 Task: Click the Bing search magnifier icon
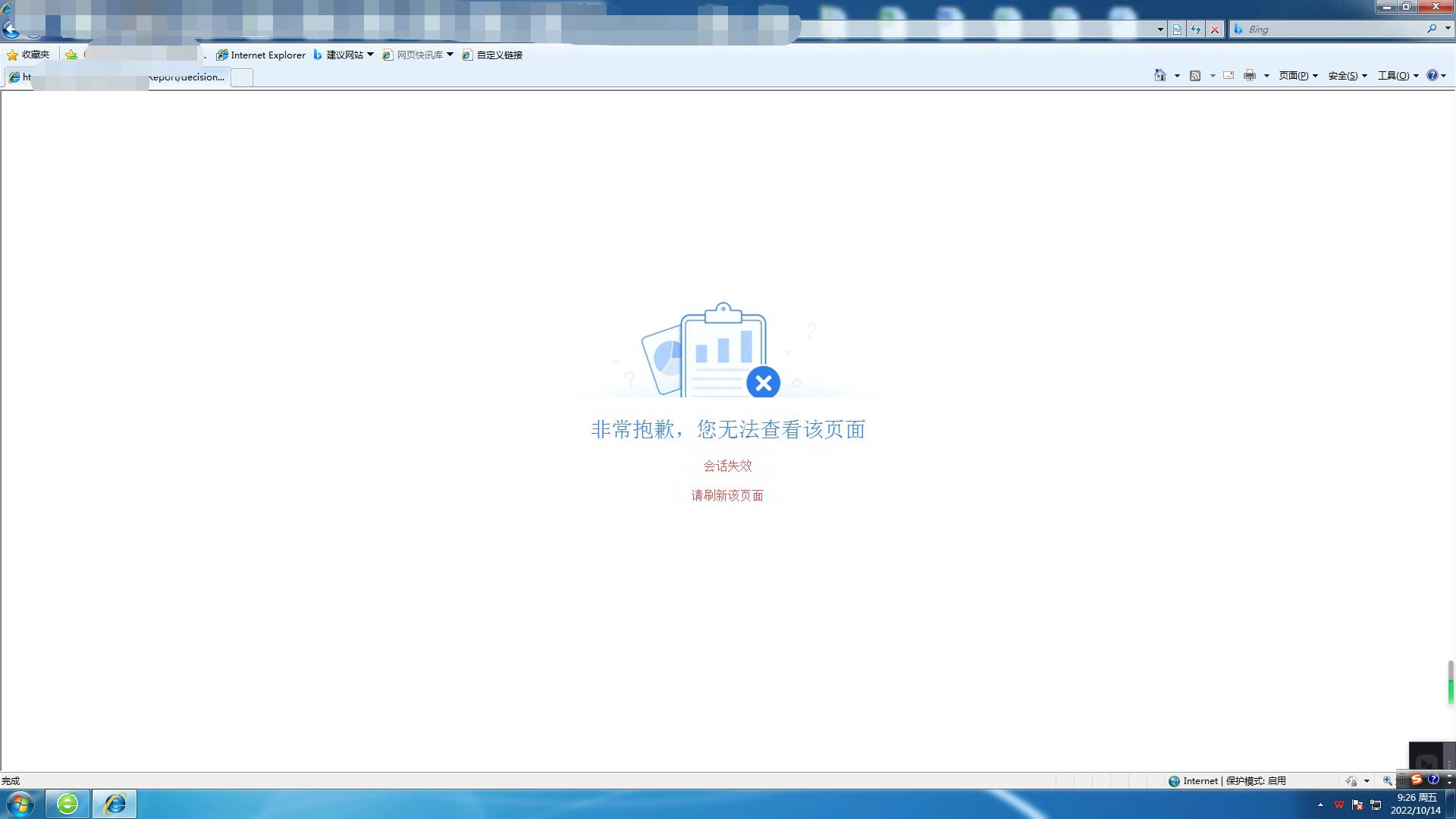click(x=1432, y=29)
